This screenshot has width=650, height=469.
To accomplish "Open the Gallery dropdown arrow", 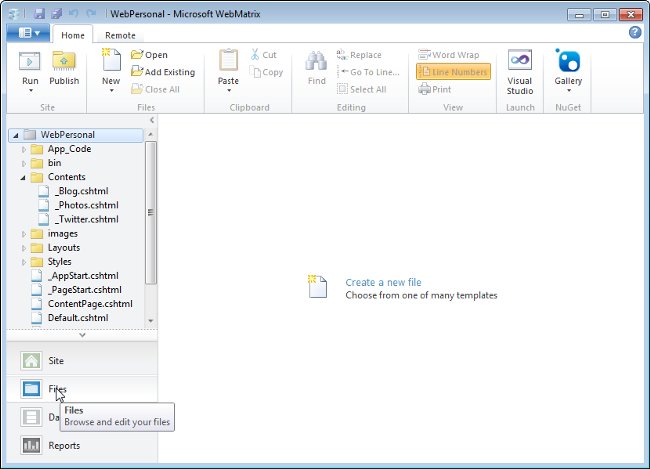I will 568,90.
